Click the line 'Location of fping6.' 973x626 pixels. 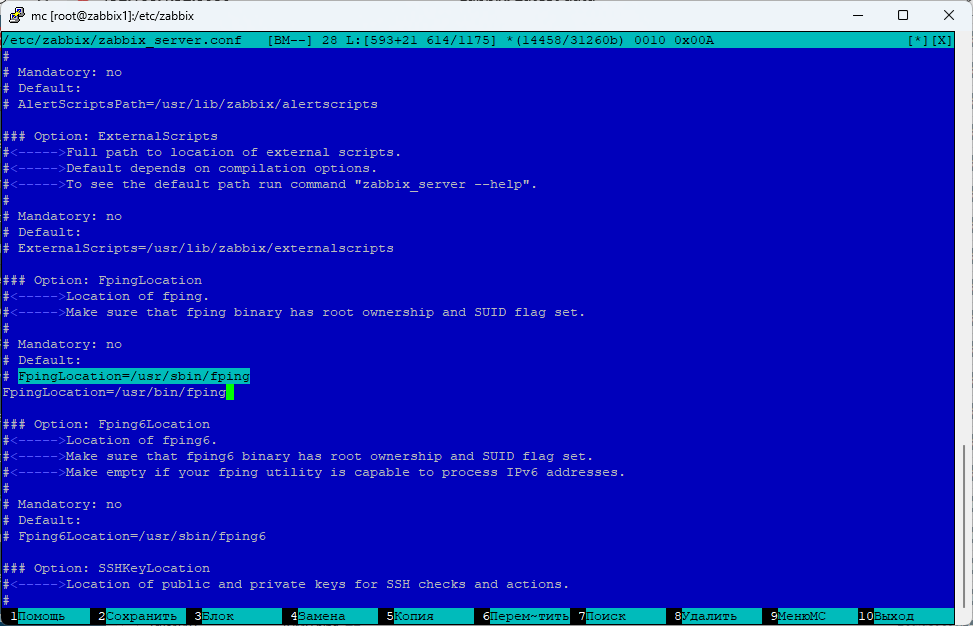tap(110, 440)
